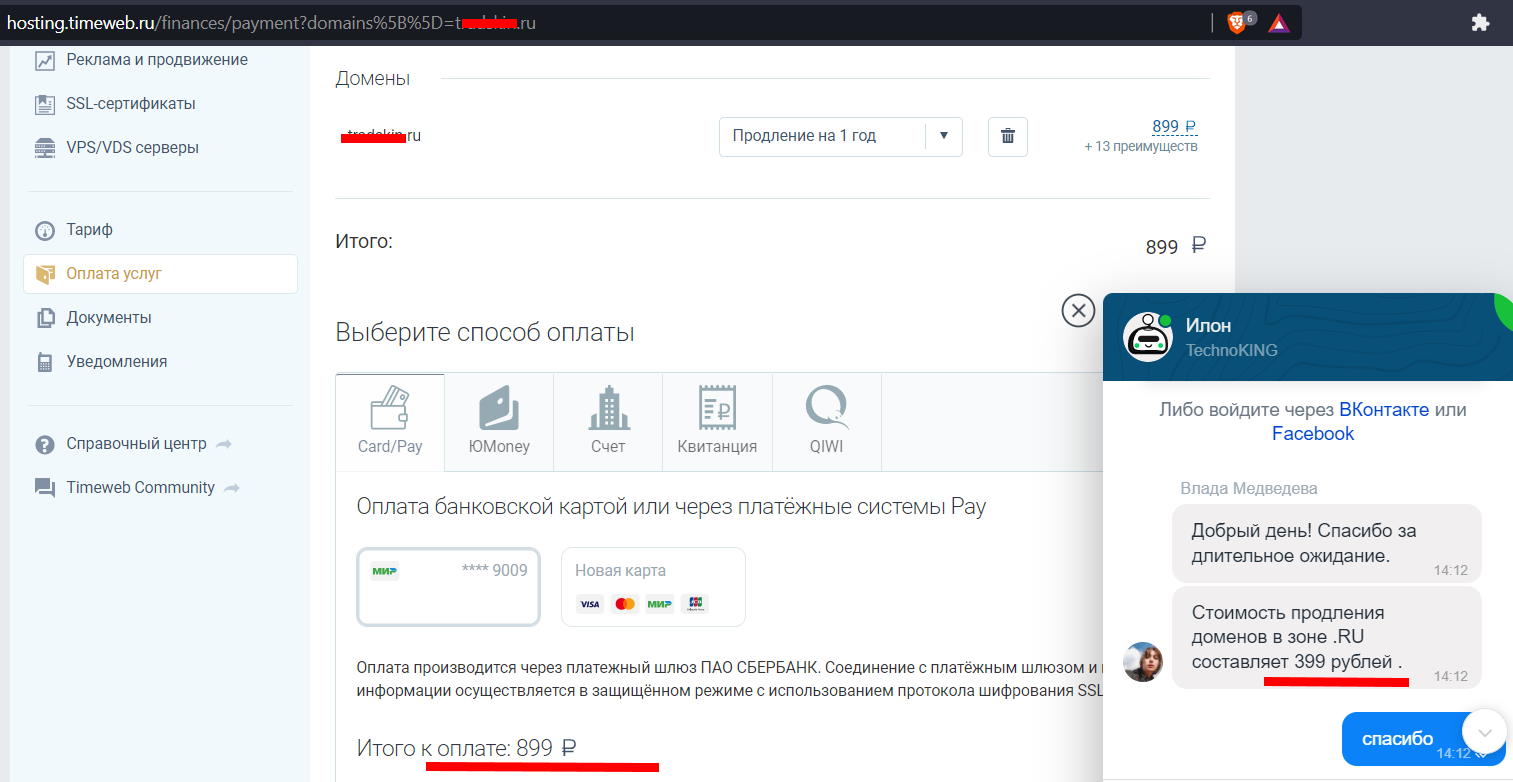Click the SSL-сертификаты sidebar icon
The image size is (1513, 782).
45,104
